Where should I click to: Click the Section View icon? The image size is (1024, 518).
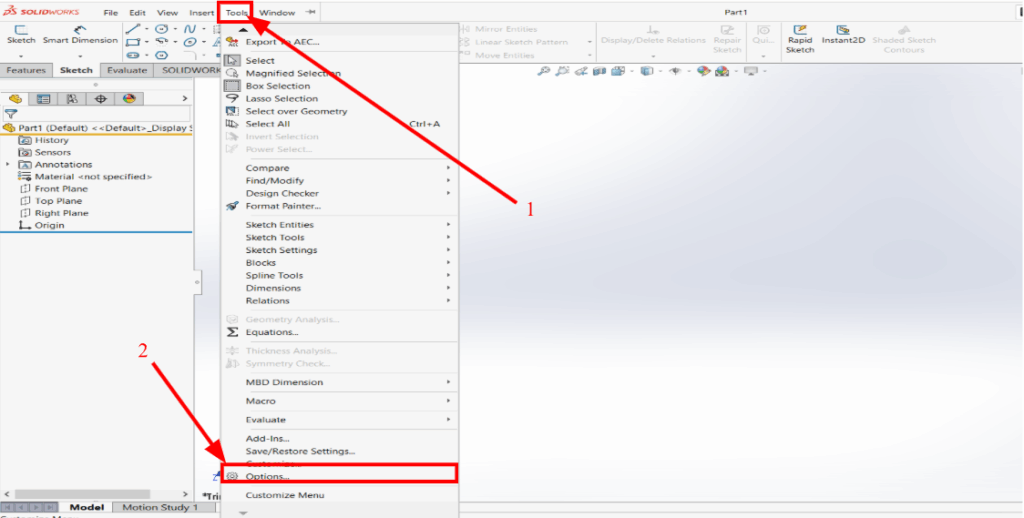click(599, 71)
